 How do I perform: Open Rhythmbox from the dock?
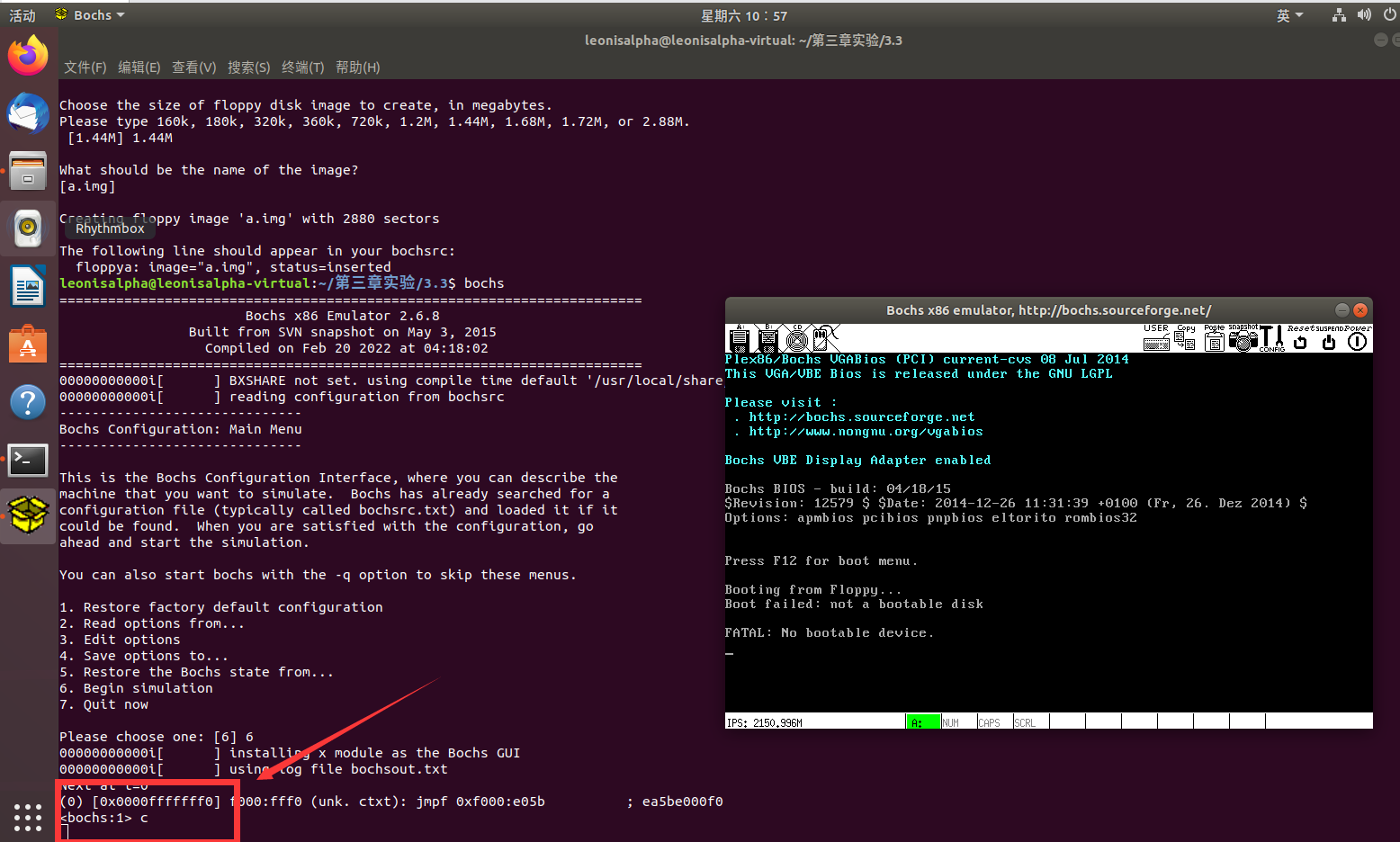click(x=28, y=228)
